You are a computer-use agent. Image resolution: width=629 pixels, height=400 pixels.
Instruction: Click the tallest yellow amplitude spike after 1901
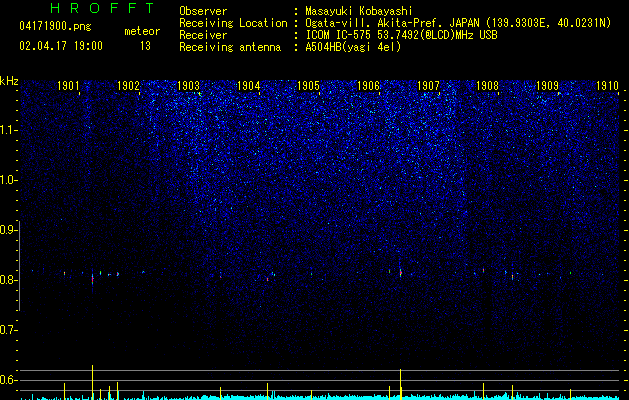point(92,382)
